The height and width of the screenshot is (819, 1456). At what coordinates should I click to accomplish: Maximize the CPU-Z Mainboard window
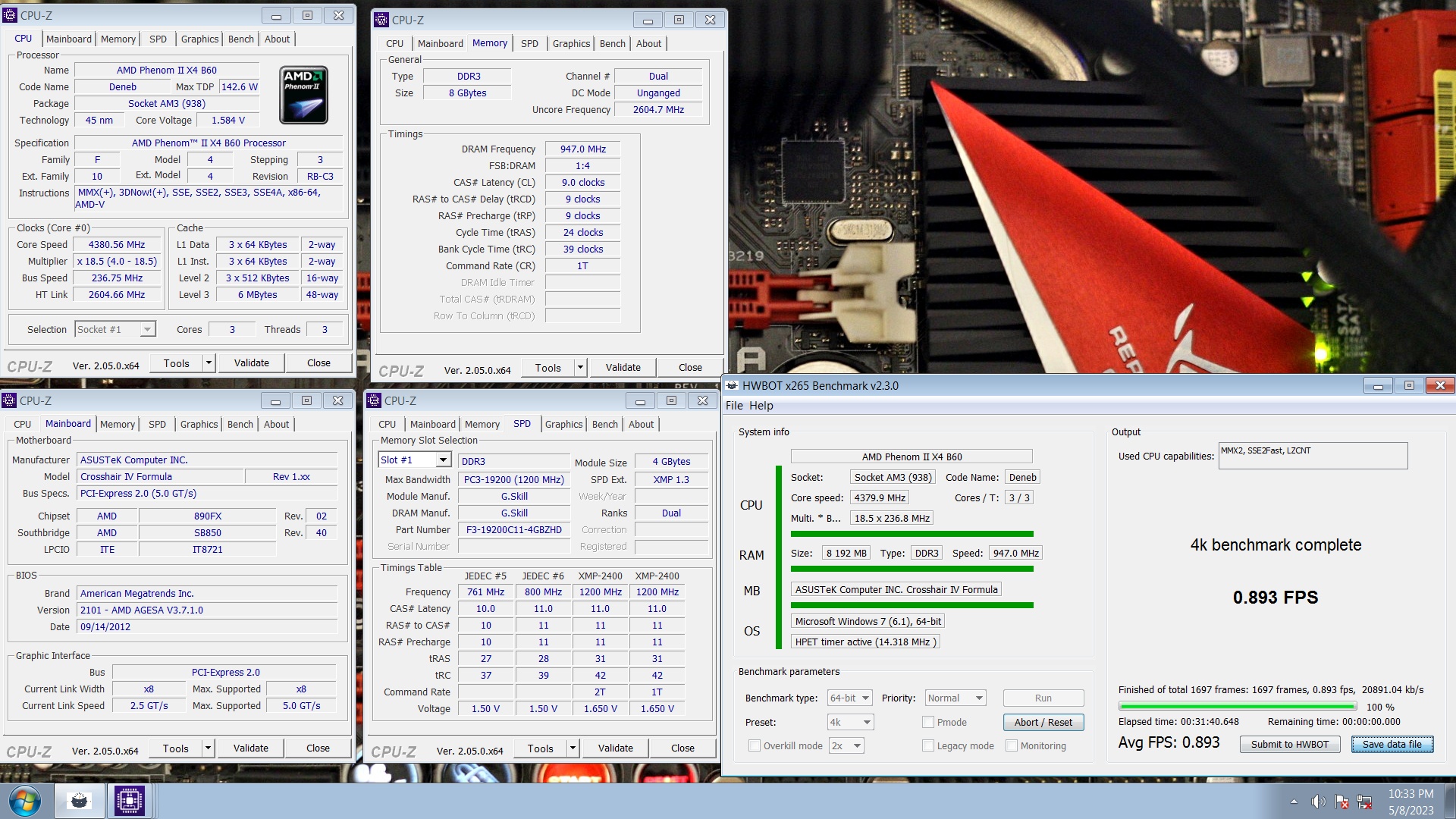click(x=306, y=400)
